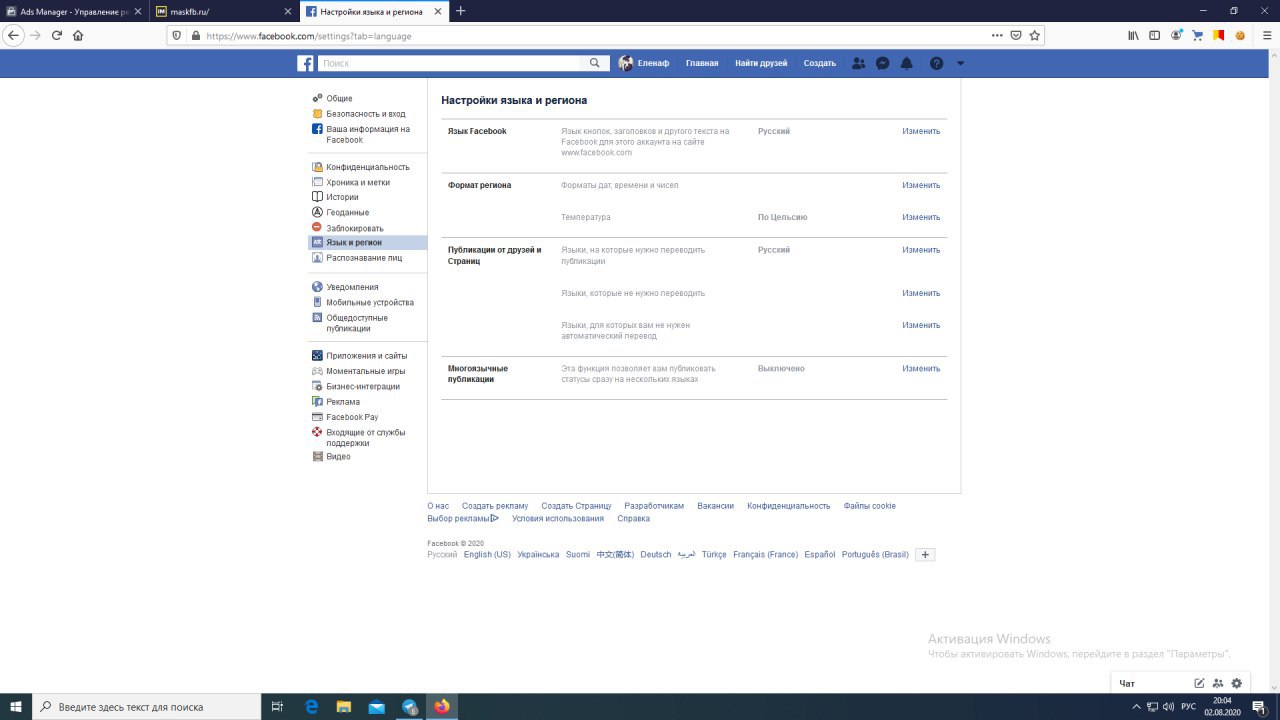
Task: Click Изменить for Температура row
Action: click(x=921, y=217)
